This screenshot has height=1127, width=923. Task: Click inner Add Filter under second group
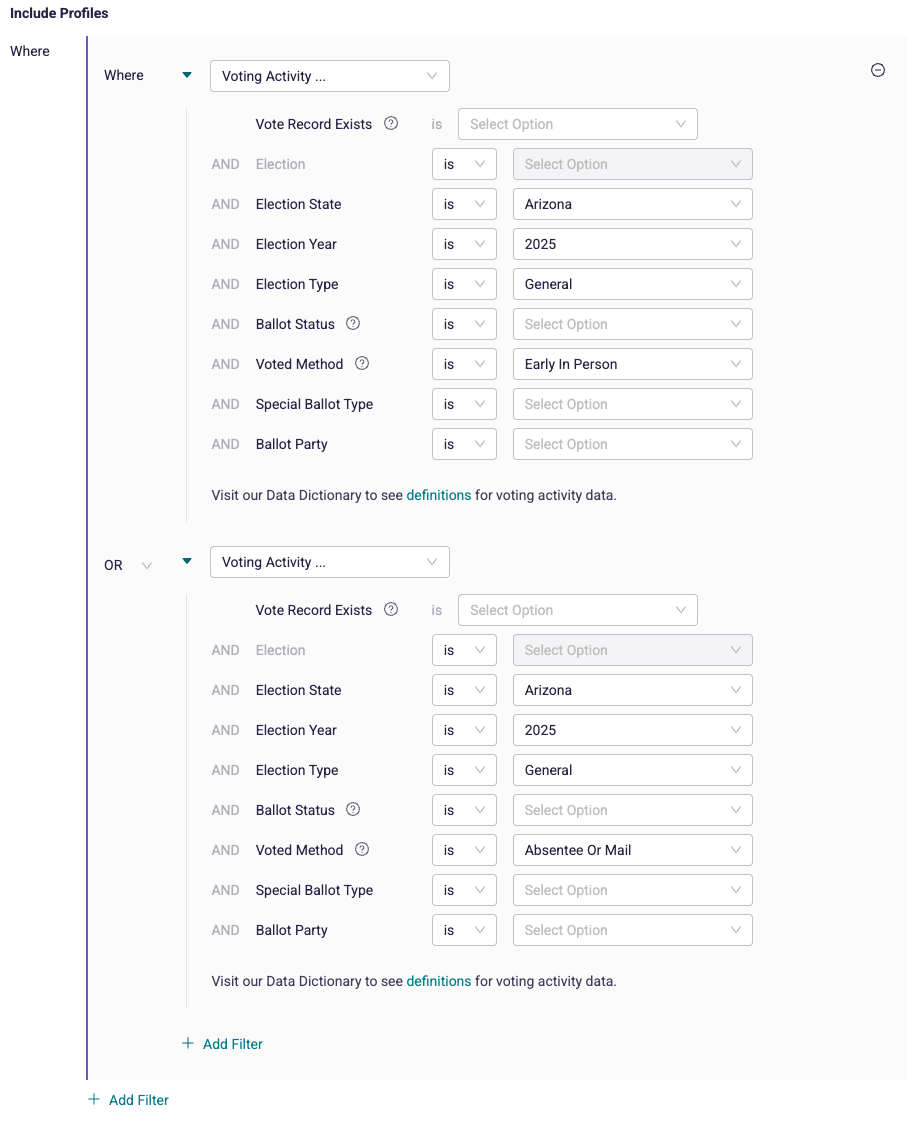pyautogui.click(x=223, y=1044)
